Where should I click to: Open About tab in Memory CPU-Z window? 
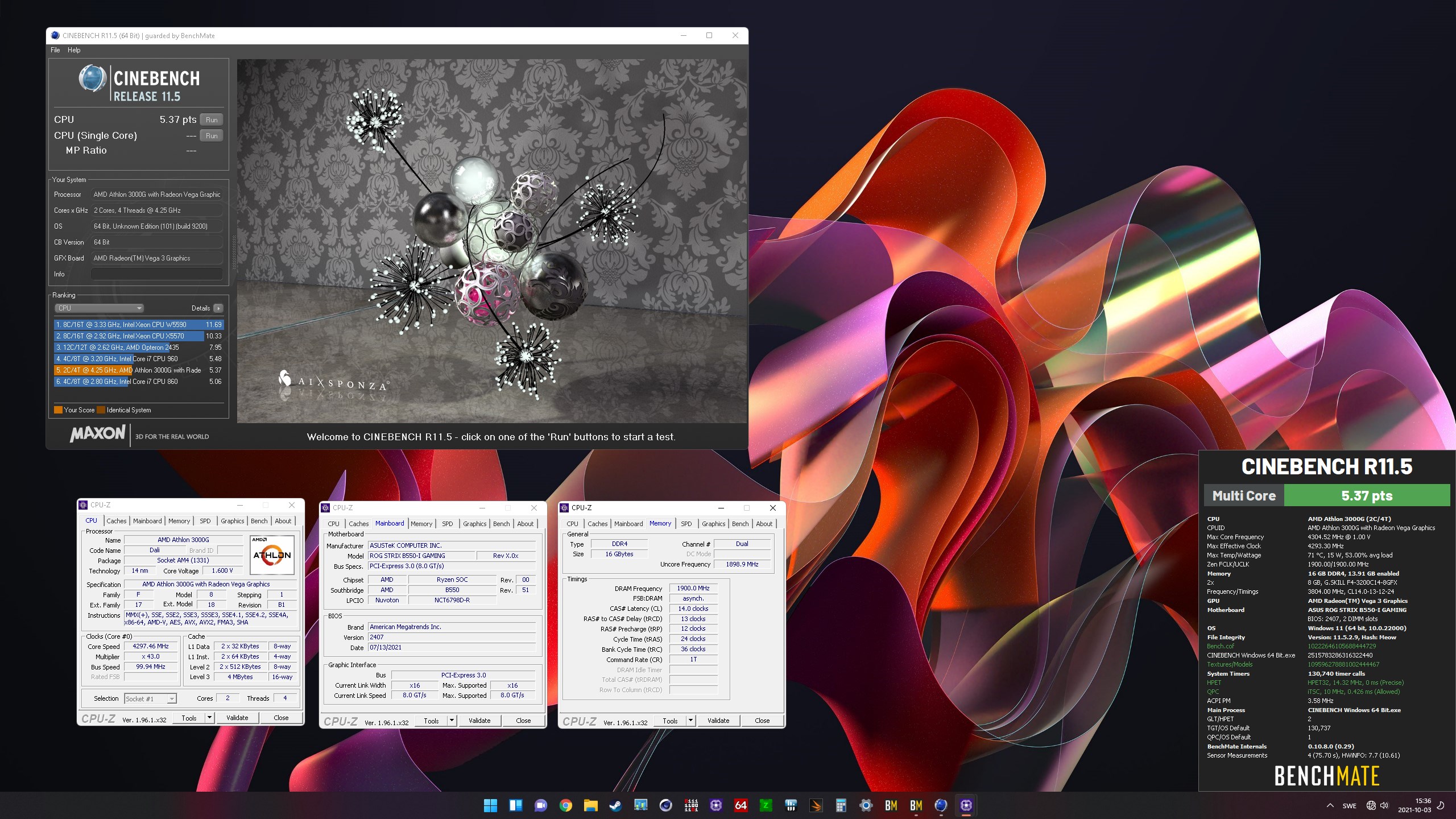click(x=764, y=524)
